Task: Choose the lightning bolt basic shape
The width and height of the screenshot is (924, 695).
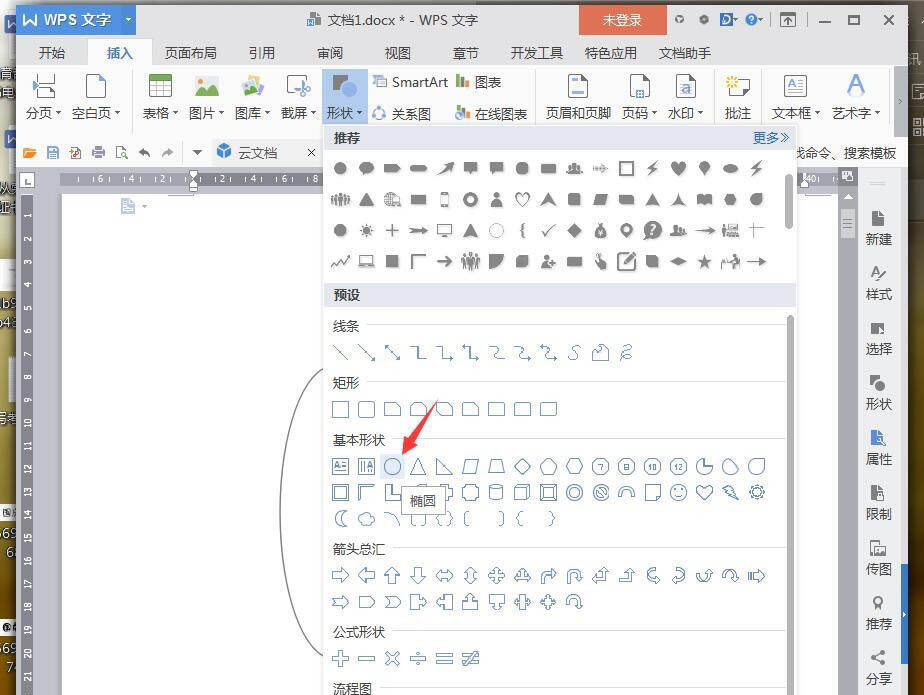Action: pos(731,492)
